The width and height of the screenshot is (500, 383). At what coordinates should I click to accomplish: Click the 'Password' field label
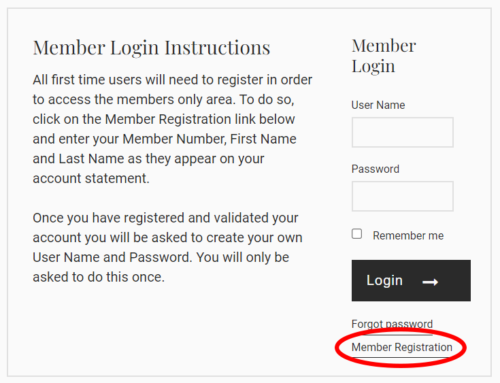coord(375,169)
